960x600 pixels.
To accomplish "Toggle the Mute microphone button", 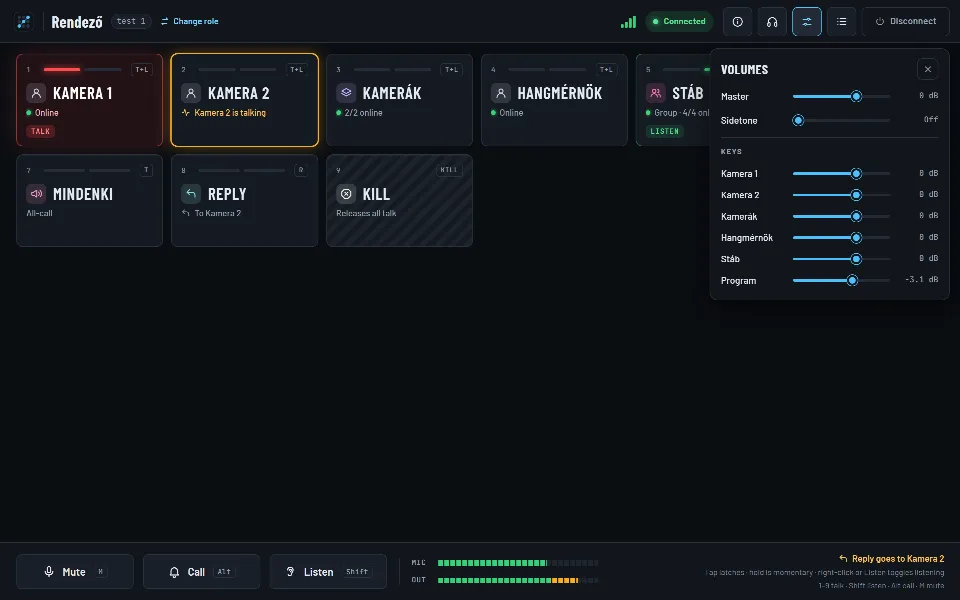I will [x=75, y=572].
